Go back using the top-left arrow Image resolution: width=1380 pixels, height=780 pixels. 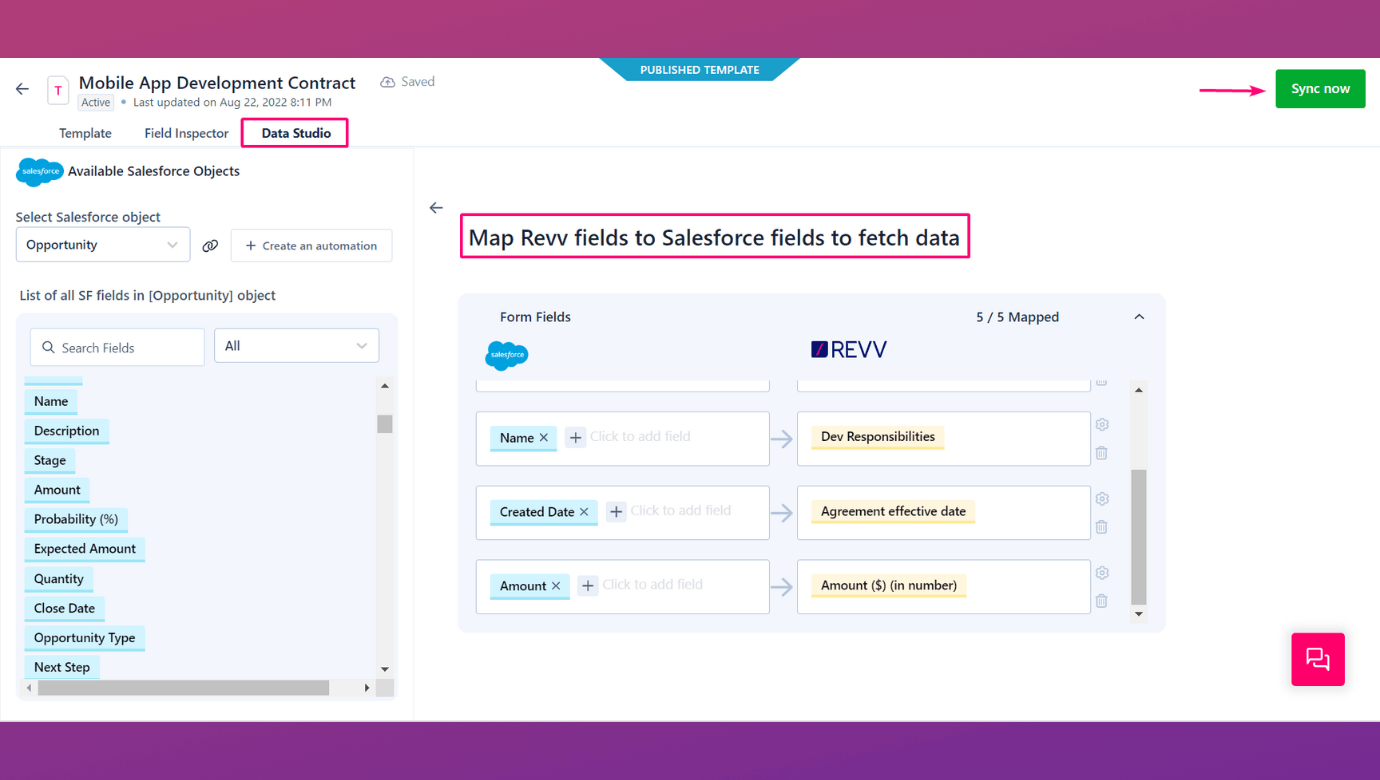[22, 89]
